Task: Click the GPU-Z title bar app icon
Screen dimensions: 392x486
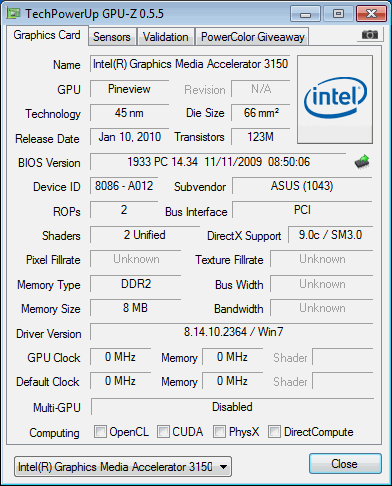Action: (14, 14)
